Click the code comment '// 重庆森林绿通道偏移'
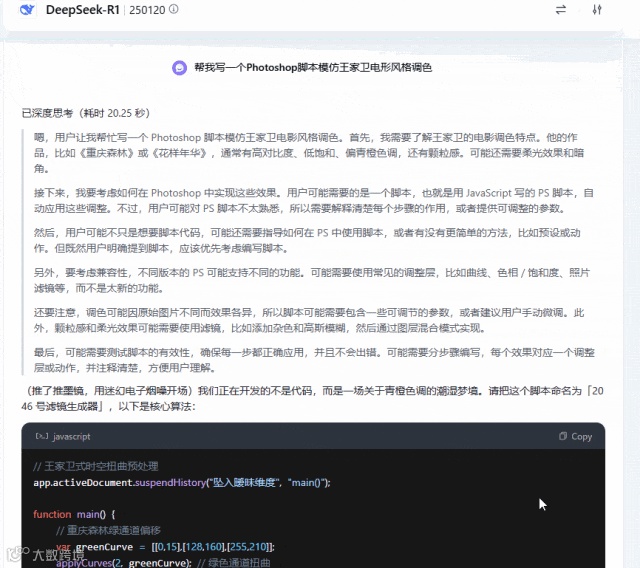 coord(108,530)
